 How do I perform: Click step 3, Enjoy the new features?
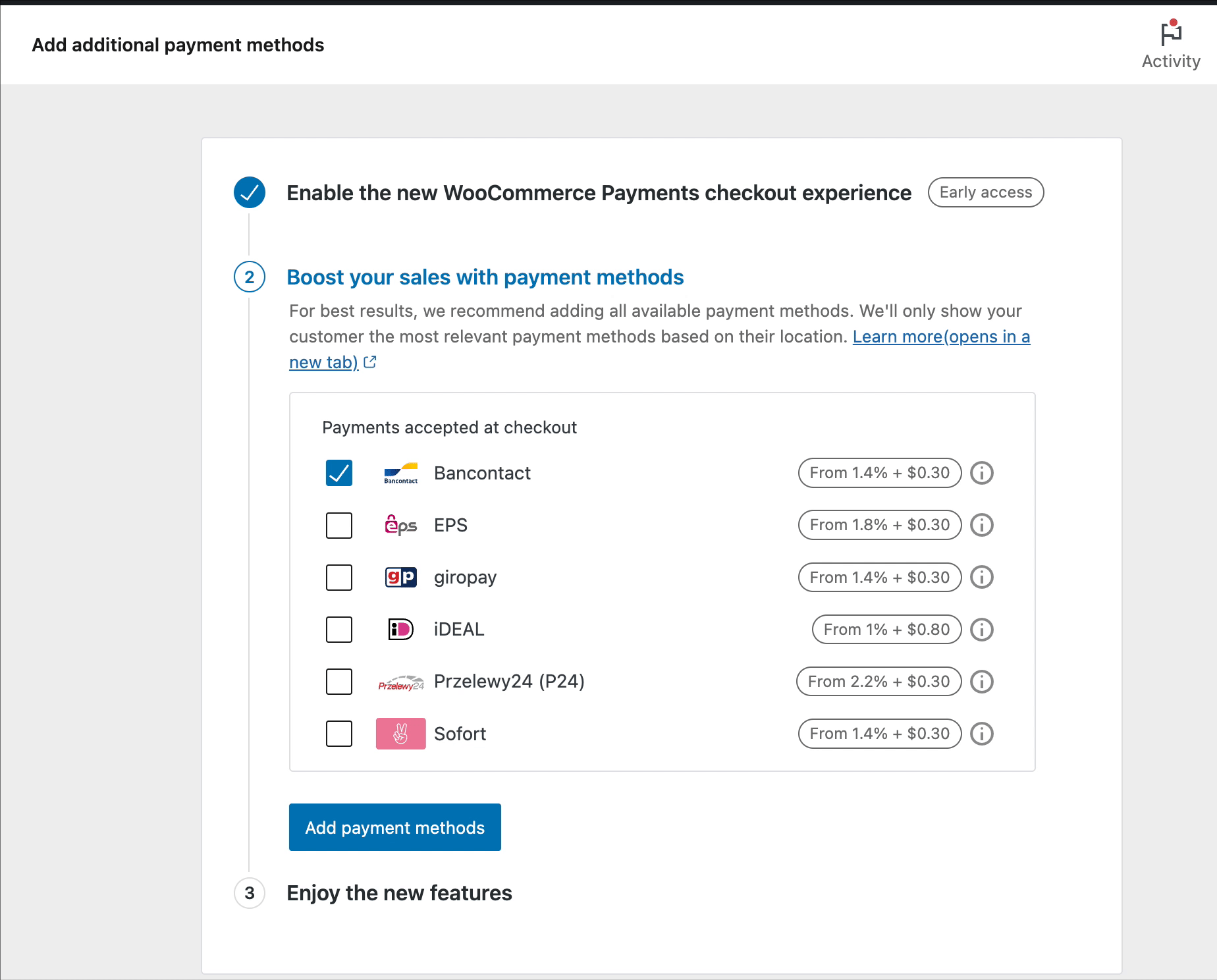(399, 893)
